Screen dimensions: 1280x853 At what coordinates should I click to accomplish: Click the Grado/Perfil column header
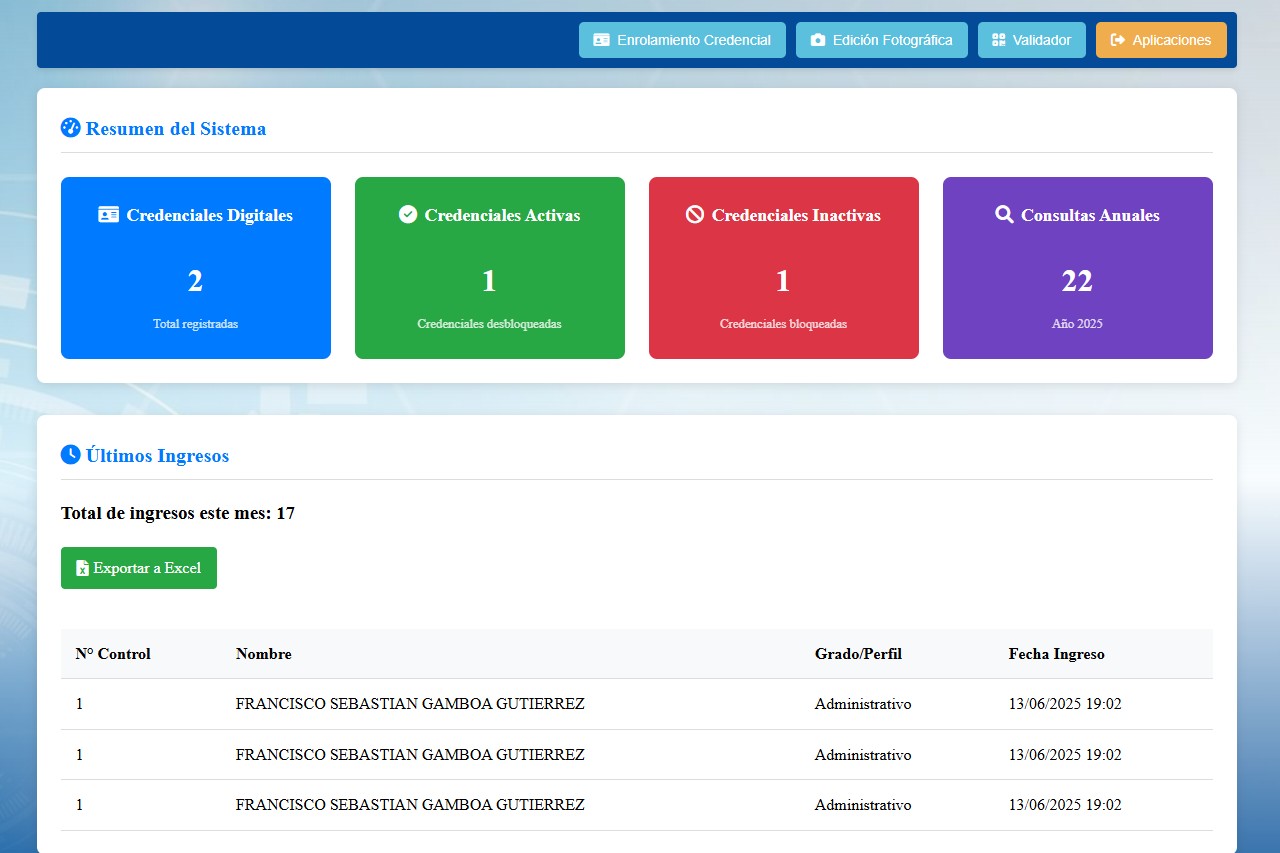858,654
